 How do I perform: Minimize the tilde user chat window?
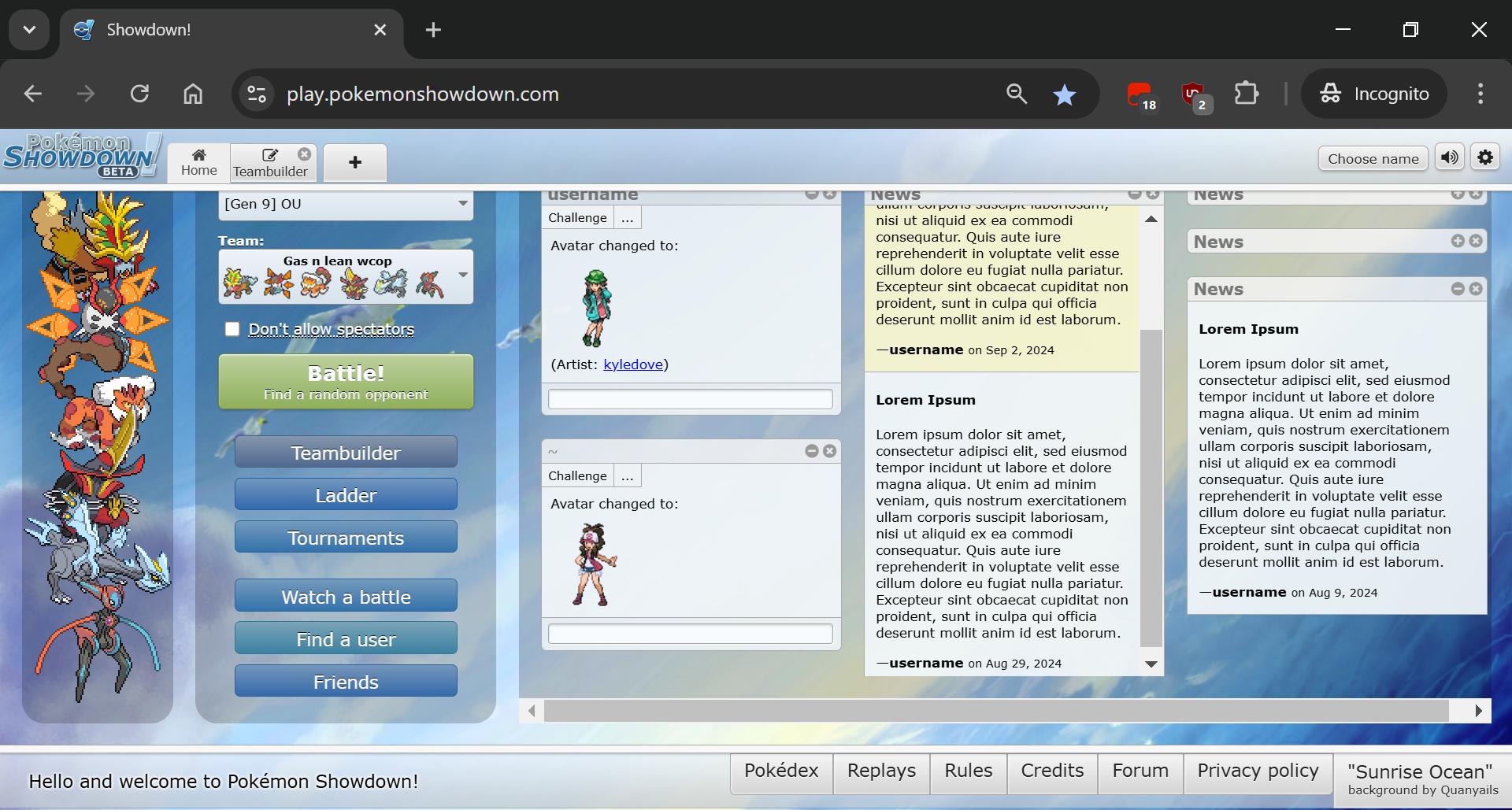(812, 451)
